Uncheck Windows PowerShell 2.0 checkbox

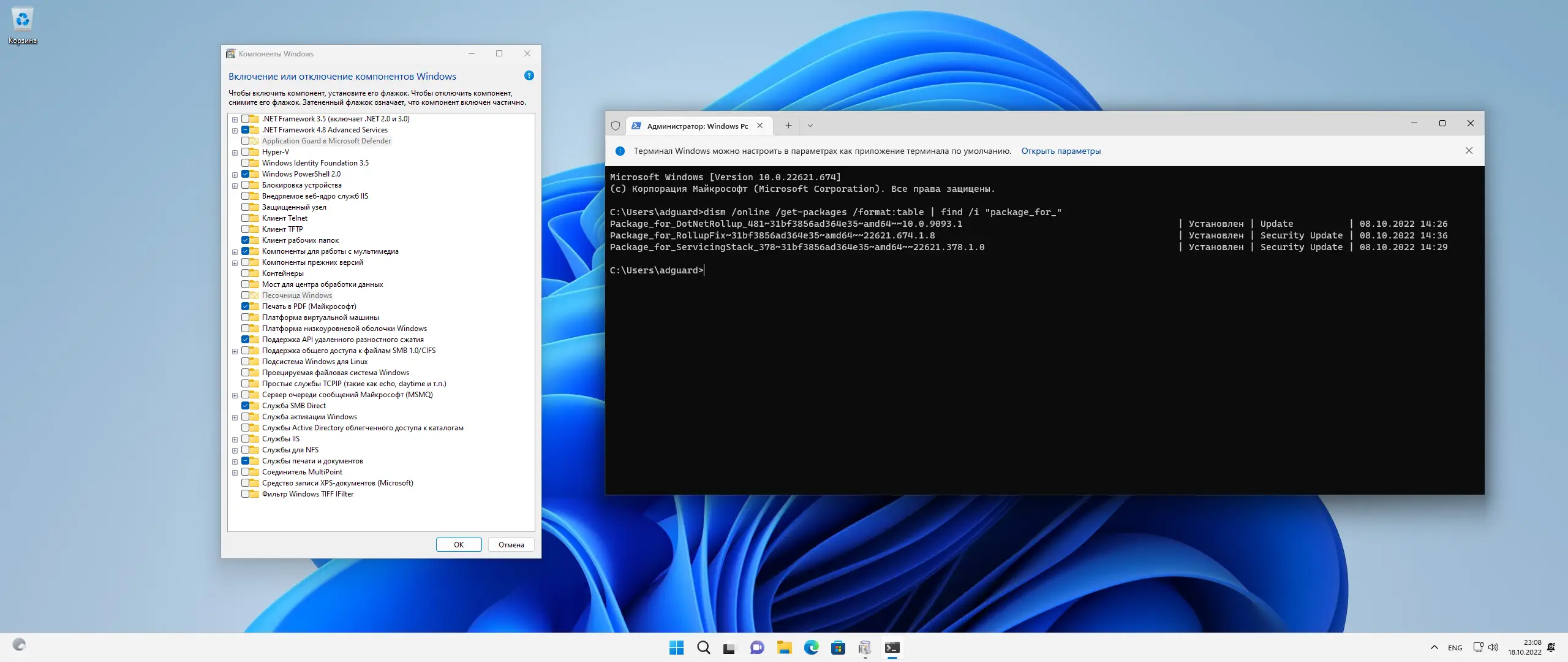[x=245, y=174]
